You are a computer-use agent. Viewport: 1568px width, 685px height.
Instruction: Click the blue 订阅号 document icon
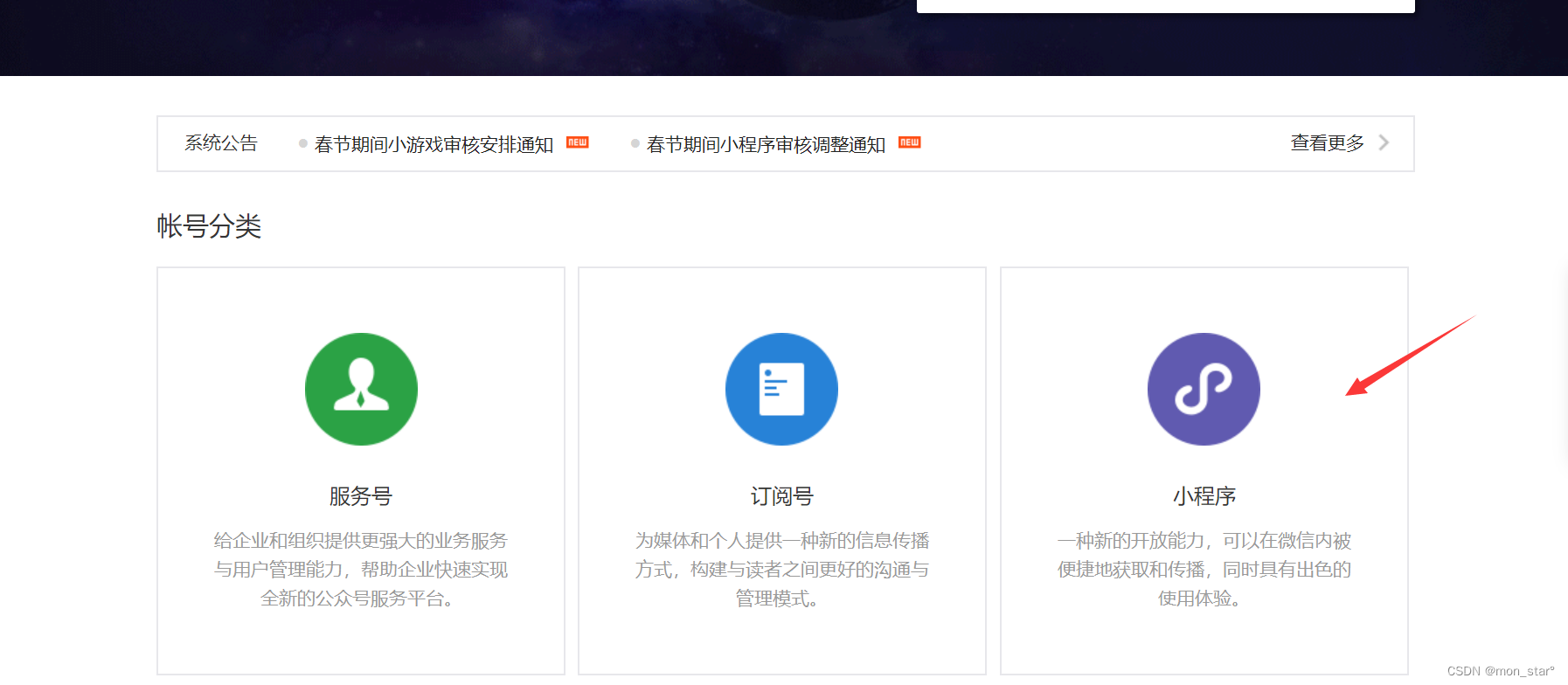click(781, 389)
